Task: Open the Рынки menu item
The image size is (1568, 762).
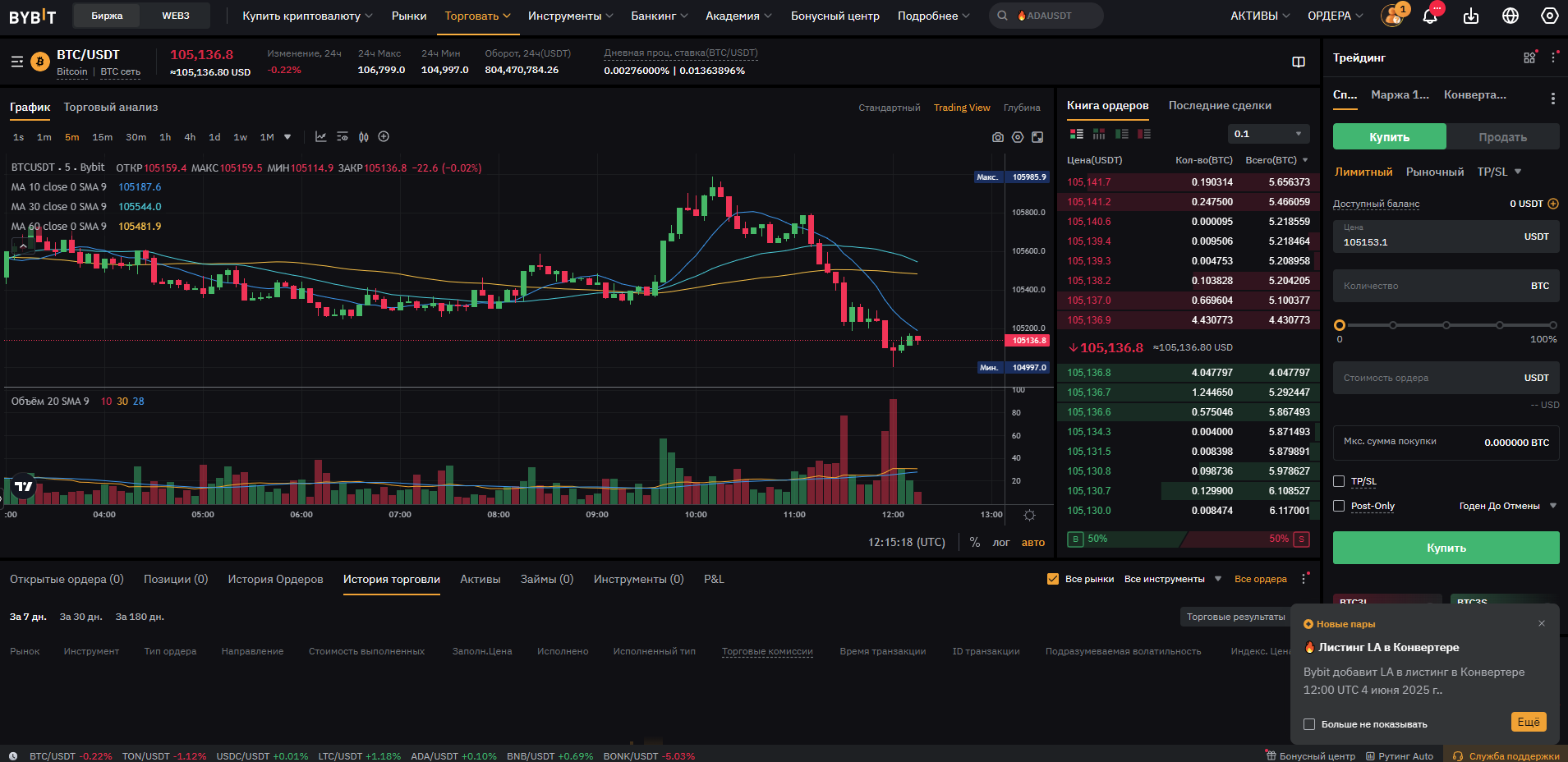Action: 409,16
